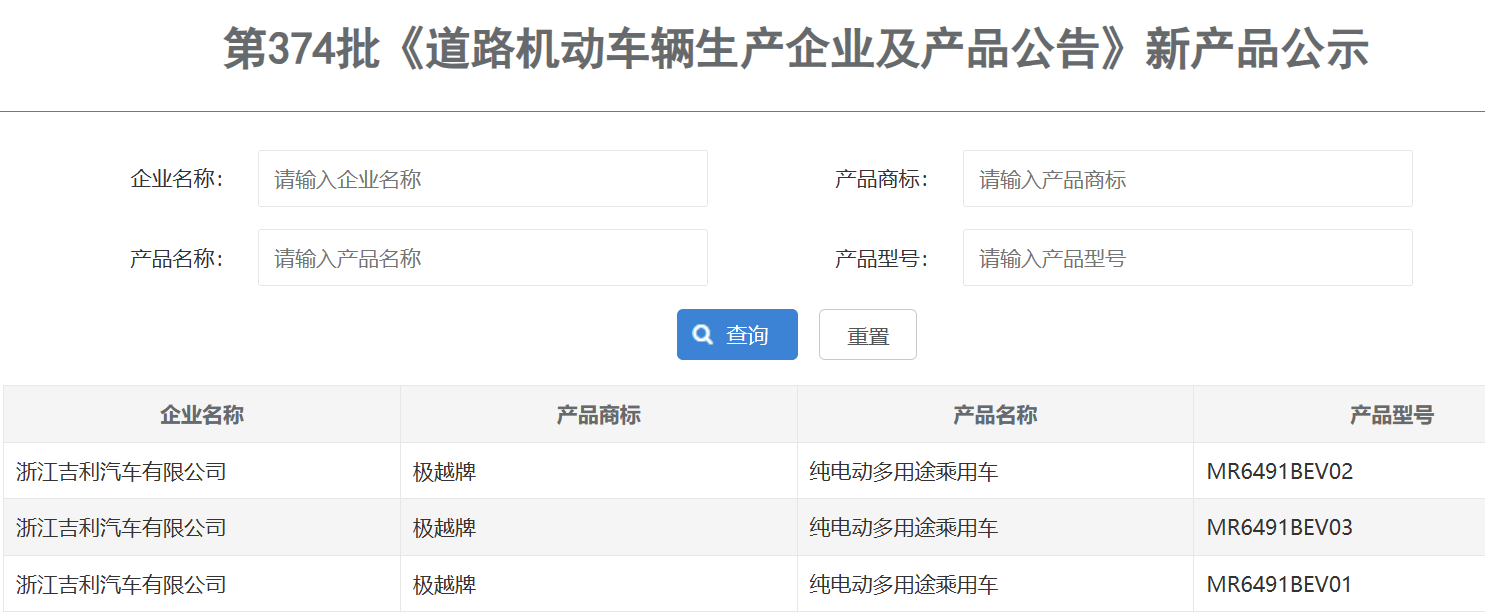
Task: Select the 产品名称 search input
Action: pos(482,258)
